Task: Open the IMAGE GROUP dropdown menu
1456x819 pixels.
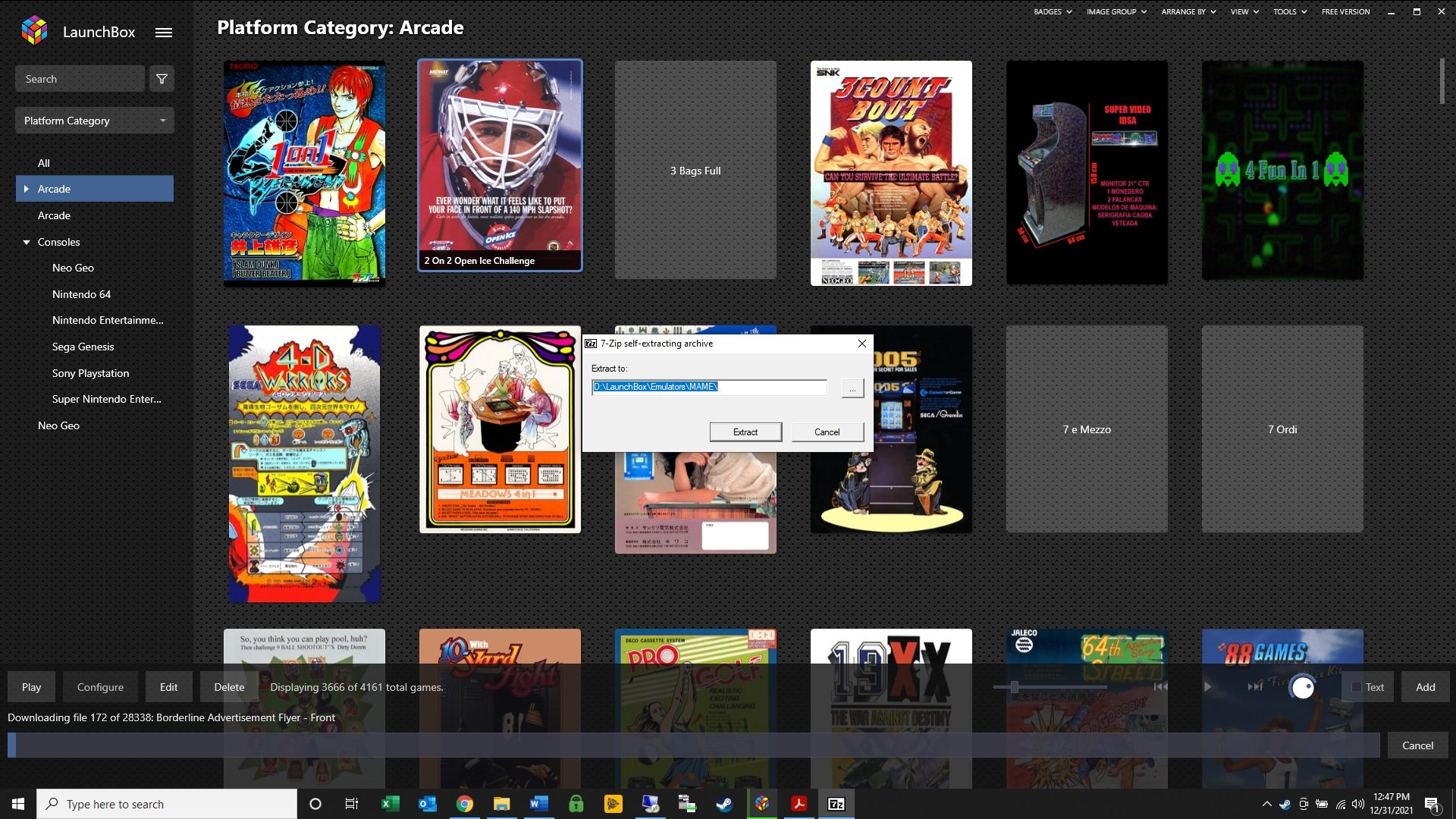Action: point(1116,11)
